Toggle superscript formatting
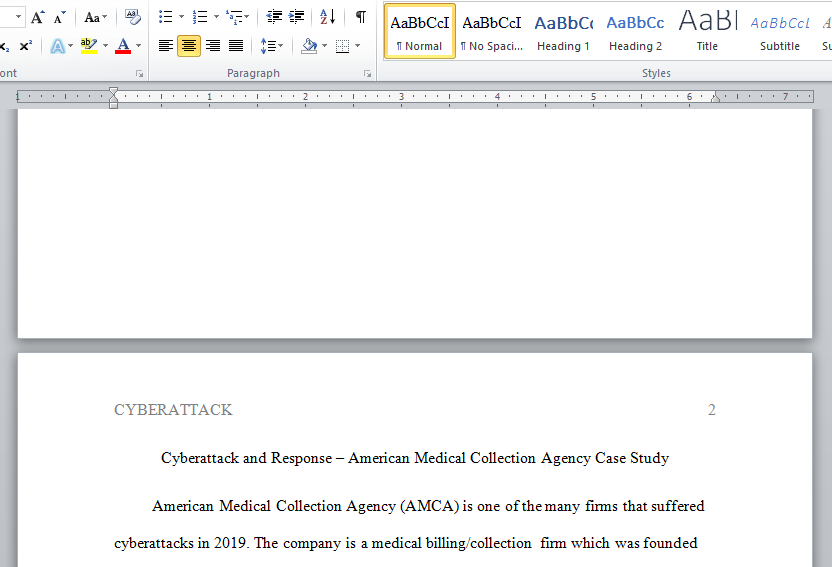Screen dimensions: 832x567 tap(25, 46)
